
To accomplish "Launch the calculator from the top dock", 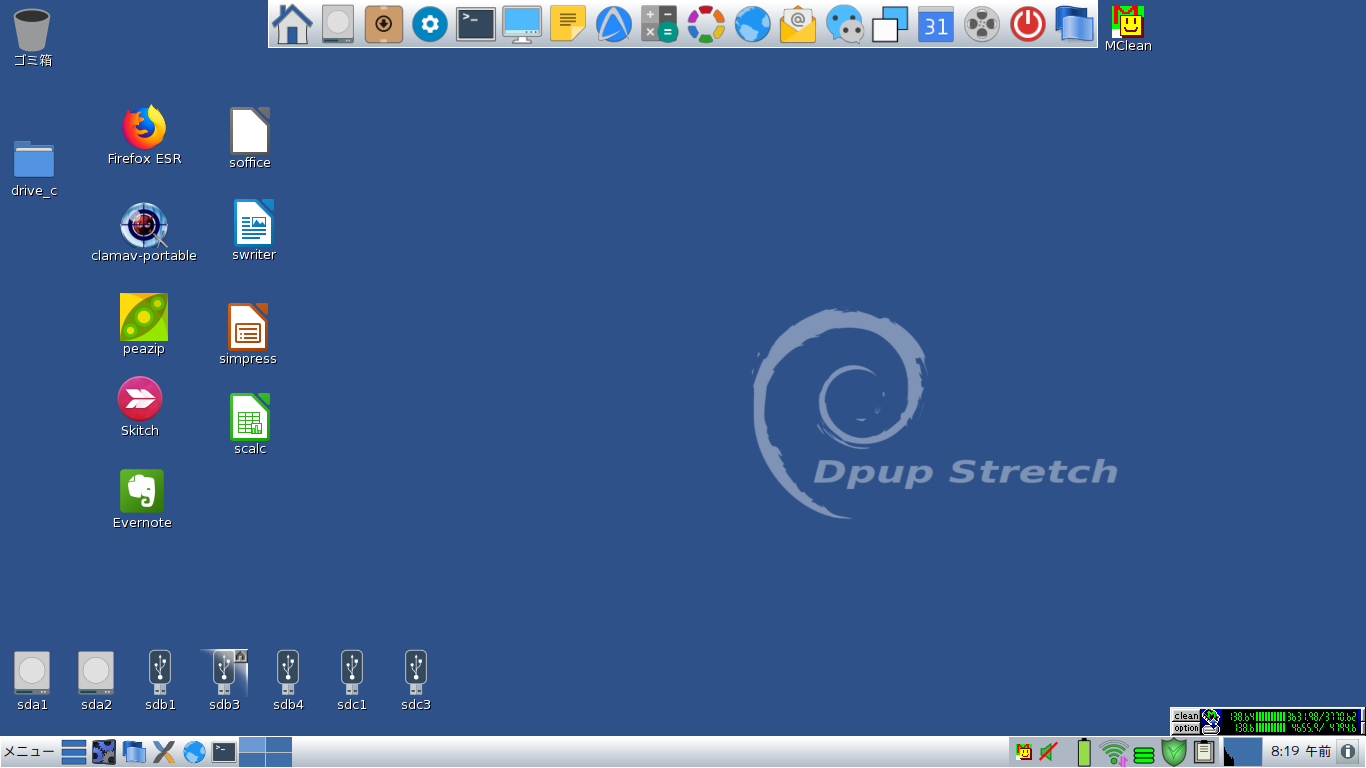I will 660,24.
